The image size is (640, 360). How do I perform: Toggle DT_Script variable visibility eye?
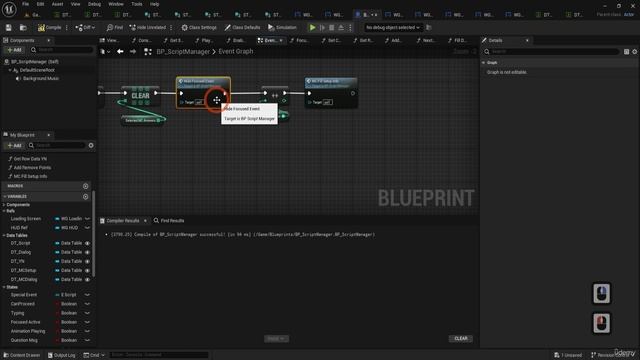click(x=87, y=243)
